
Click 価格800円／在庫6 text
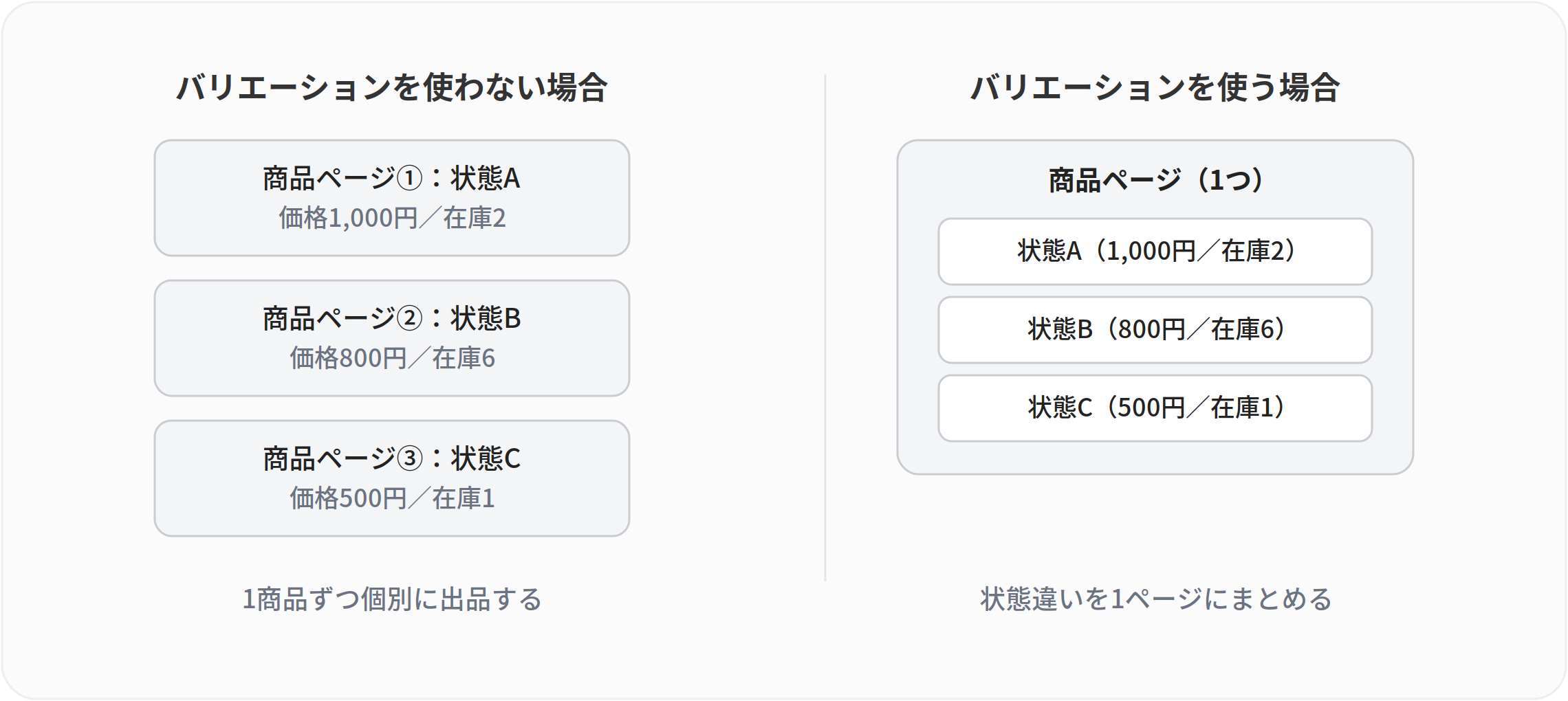click(392, 358)
